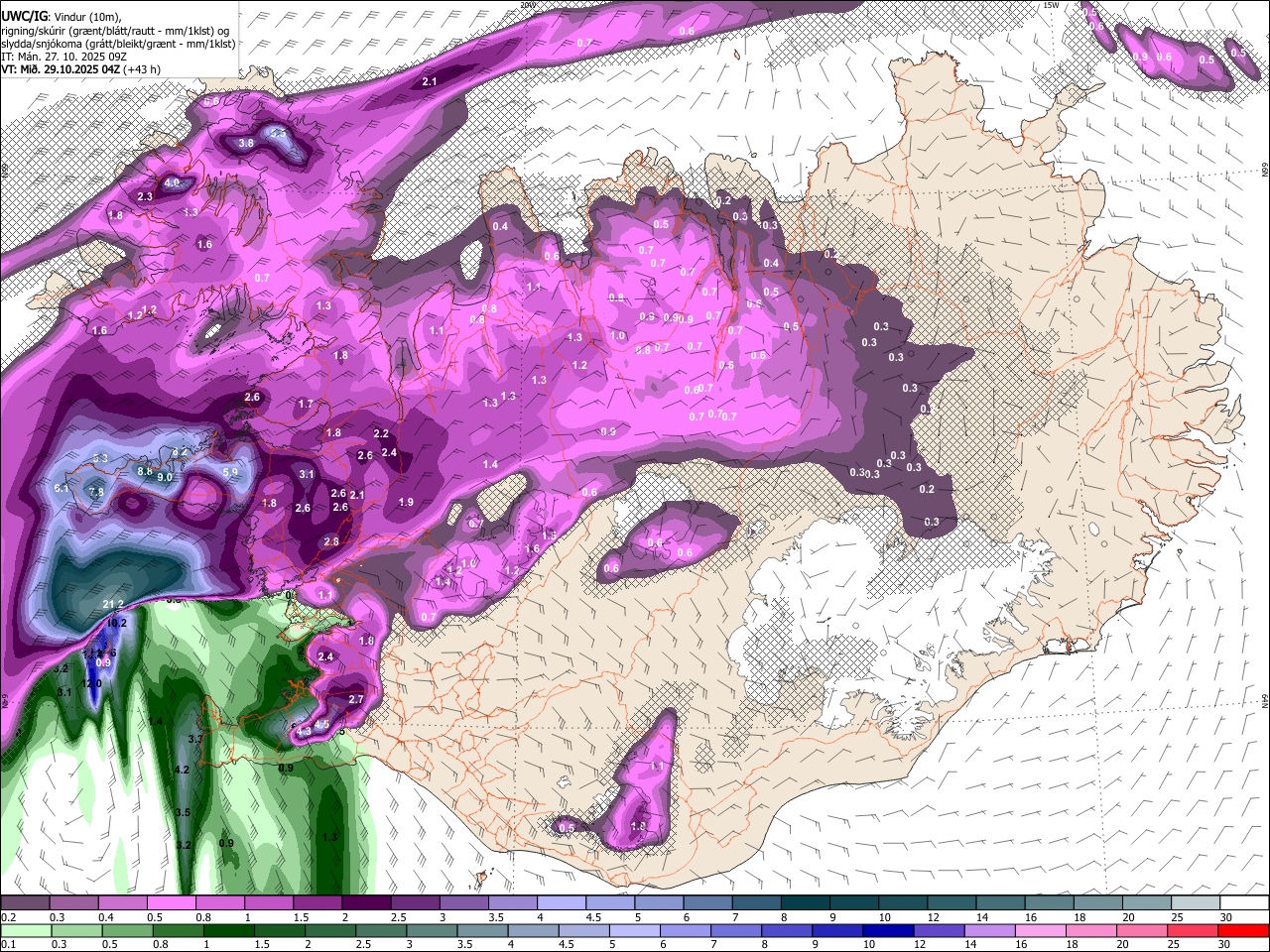This screenshot has width=1270, height=952.
Task: Click the 'UWC/IG' title in the header box
Action: pyautogui.click(x=25, y=16)
